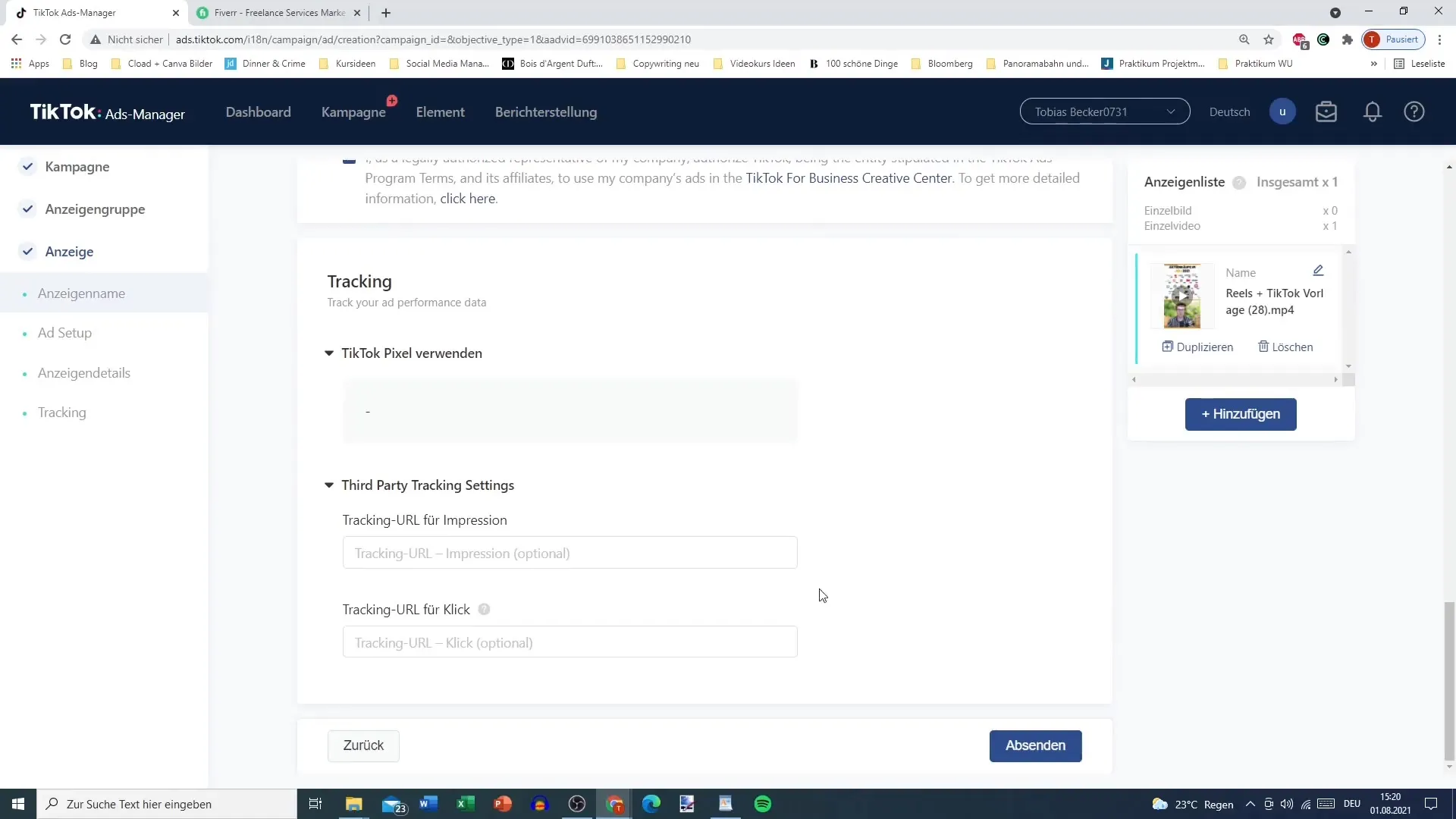
Task: Click the TikTok Ads-Manager dashboard icon
Action: (107, 111)
